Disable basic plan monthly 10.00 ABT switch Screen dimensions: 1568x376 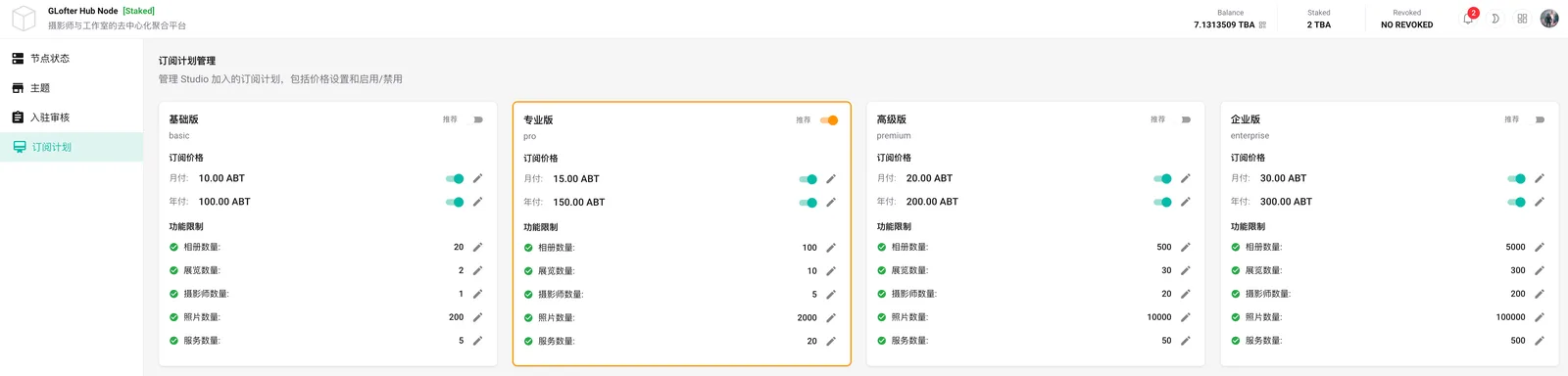(x=455, y=178)
